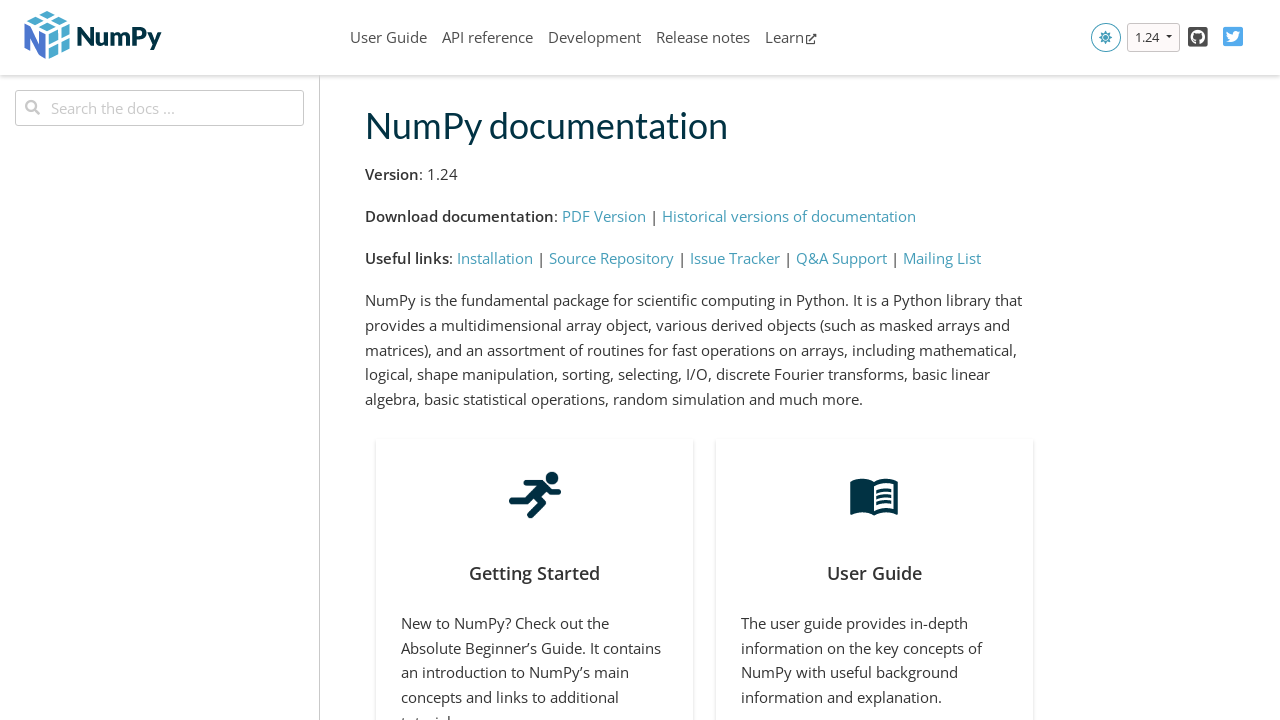The height and width of the screenshot is (720, 1280).
Task: Open the Mailing List link
Action: click(x=942, y=258)
